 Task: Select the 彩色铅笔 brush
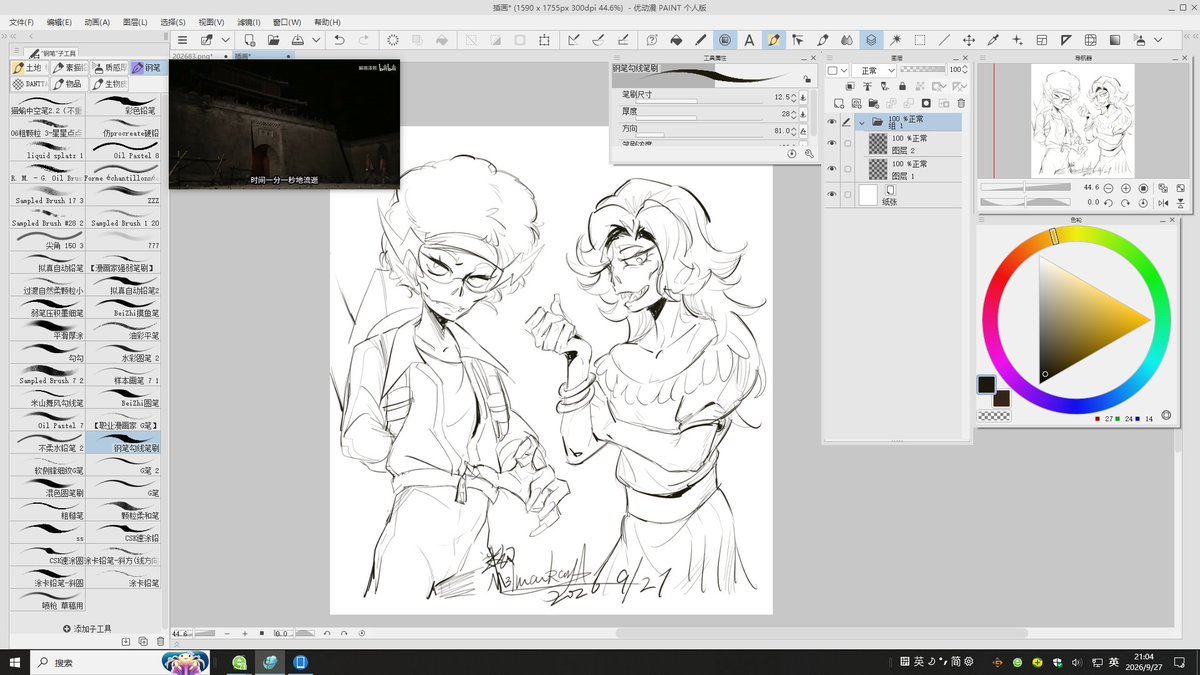tap(124, 104)
